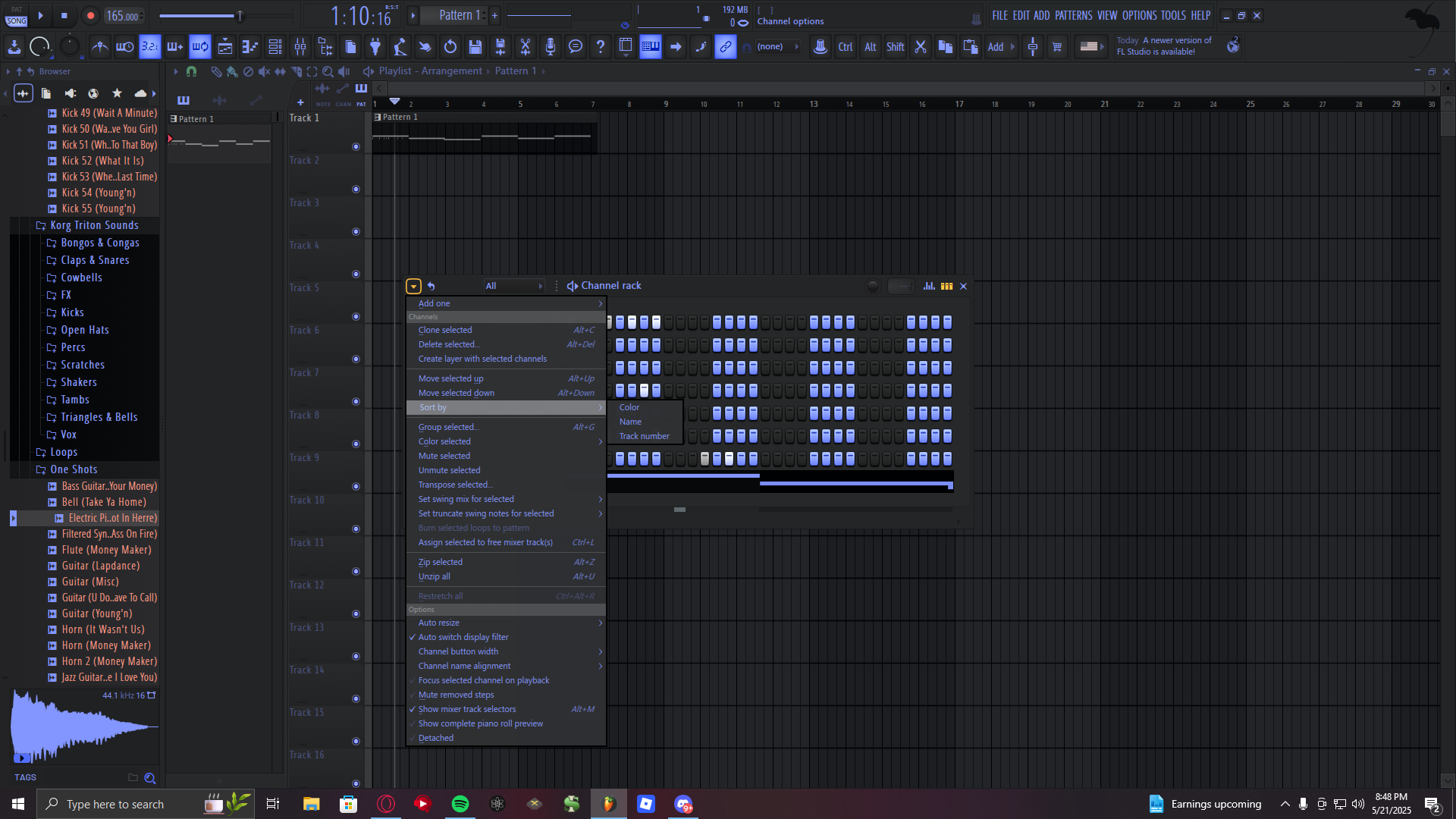Toggle the playlist snap magnet icon
This screenshot has height=819, width=1456.
coord(192,71)
